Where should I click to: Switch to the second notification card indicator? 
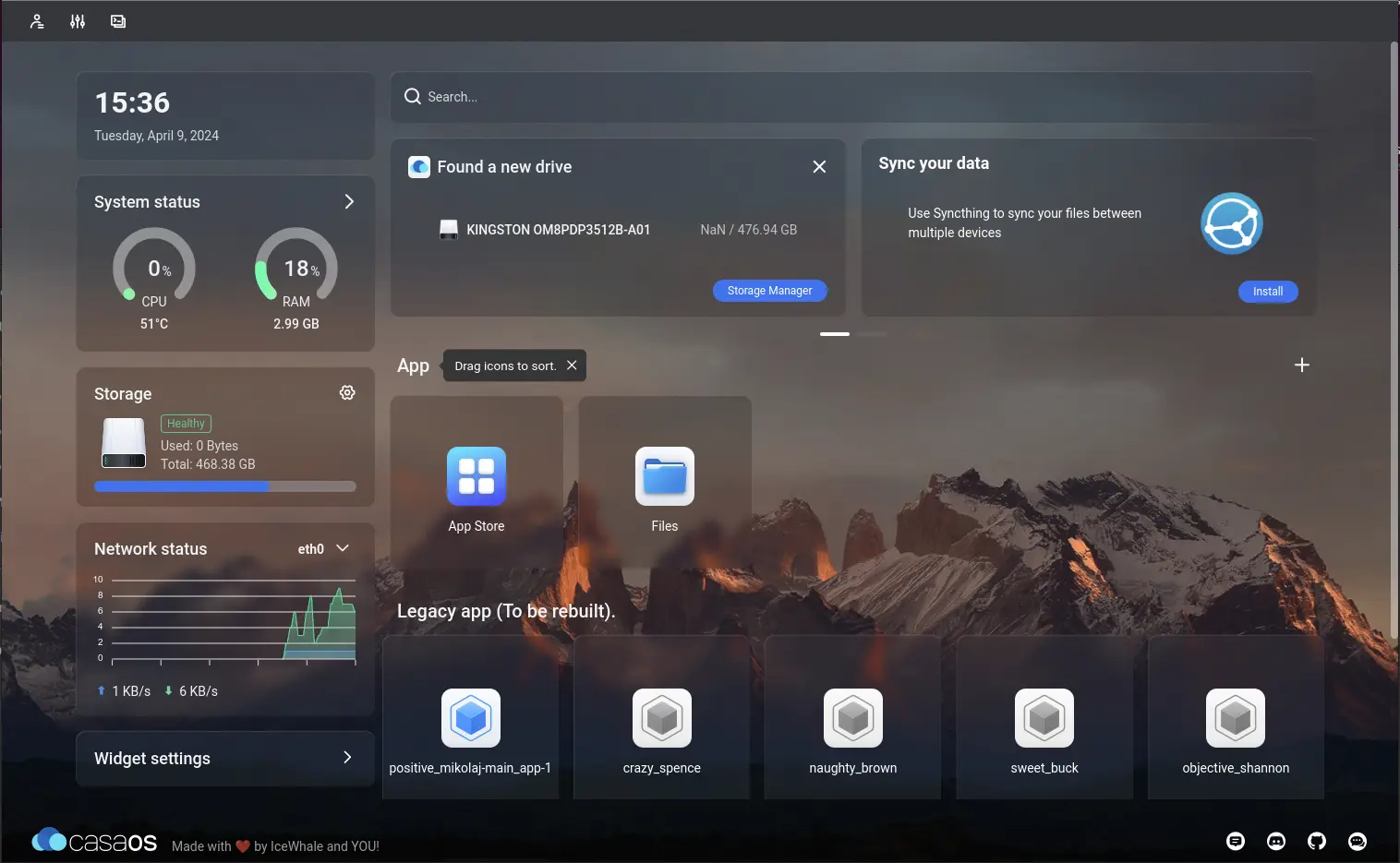pyautogui.click(x=872, y=334)
